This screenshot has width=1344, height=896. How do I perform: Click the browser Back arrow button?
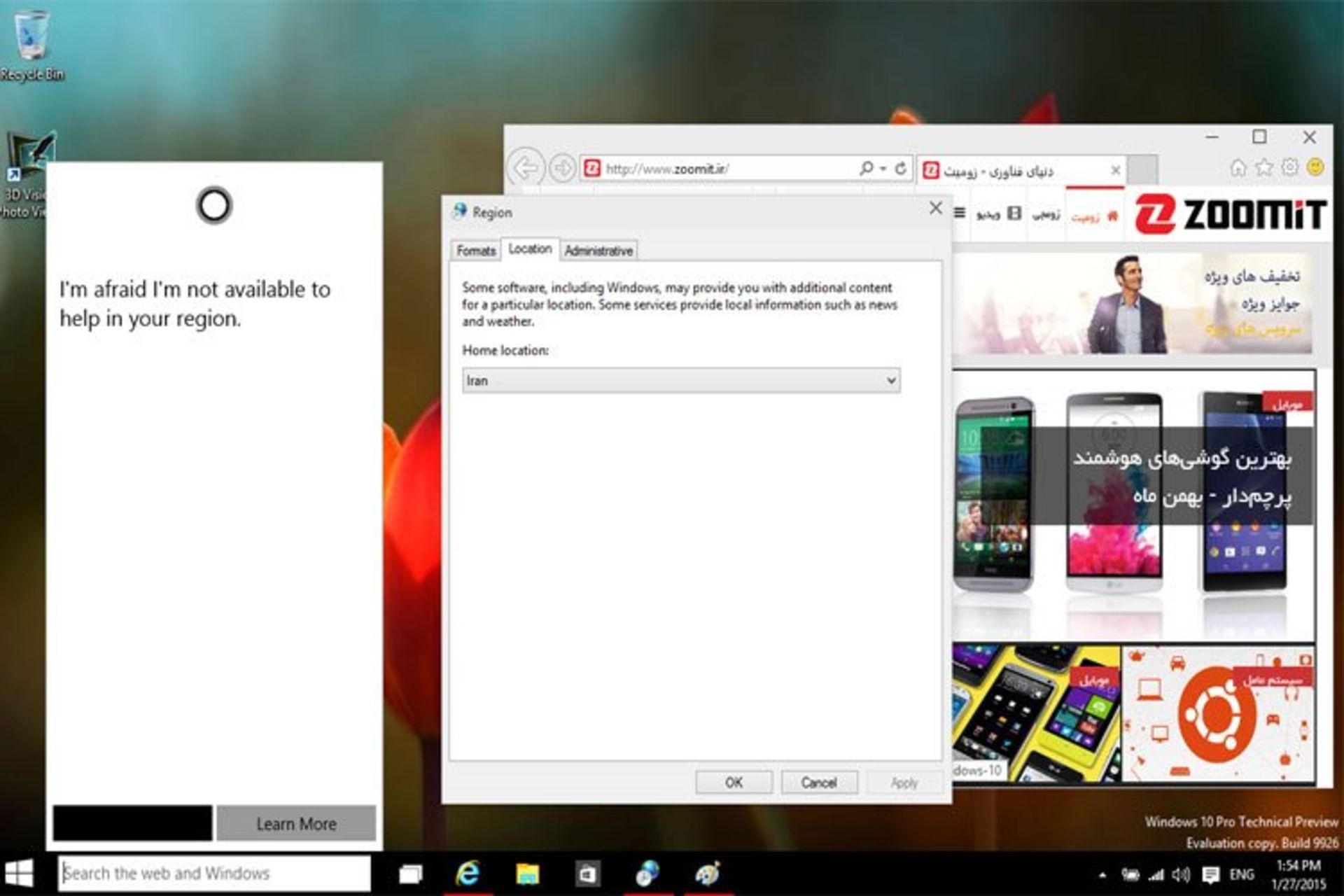tap(526, 168)
